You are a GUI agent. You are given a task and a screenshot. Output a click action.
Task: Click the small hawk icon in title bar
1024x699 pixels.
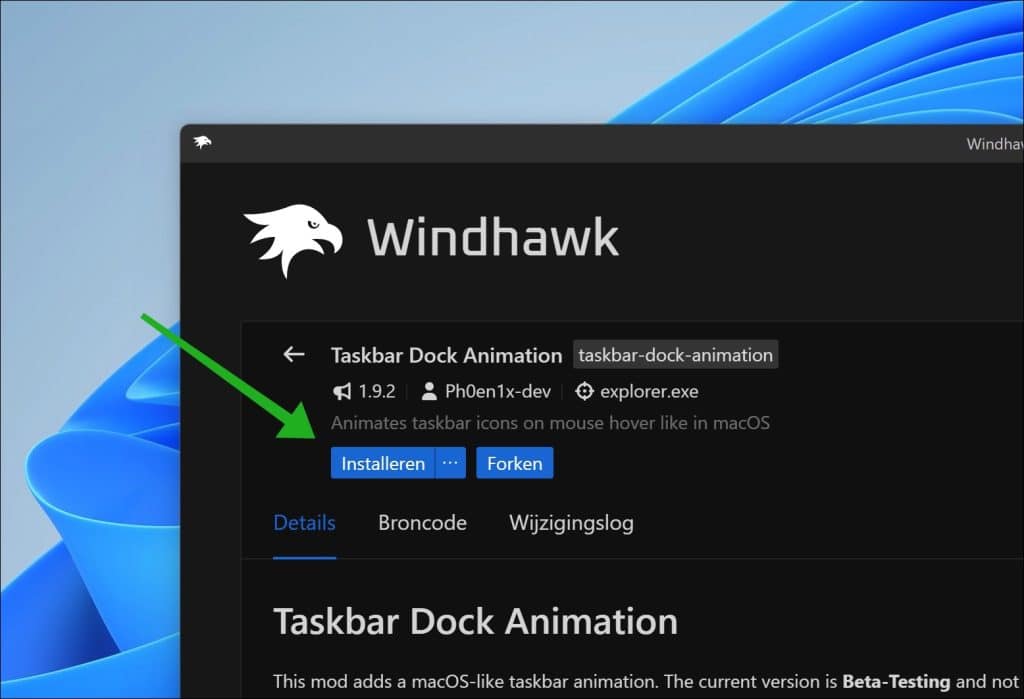coord(202,143)
